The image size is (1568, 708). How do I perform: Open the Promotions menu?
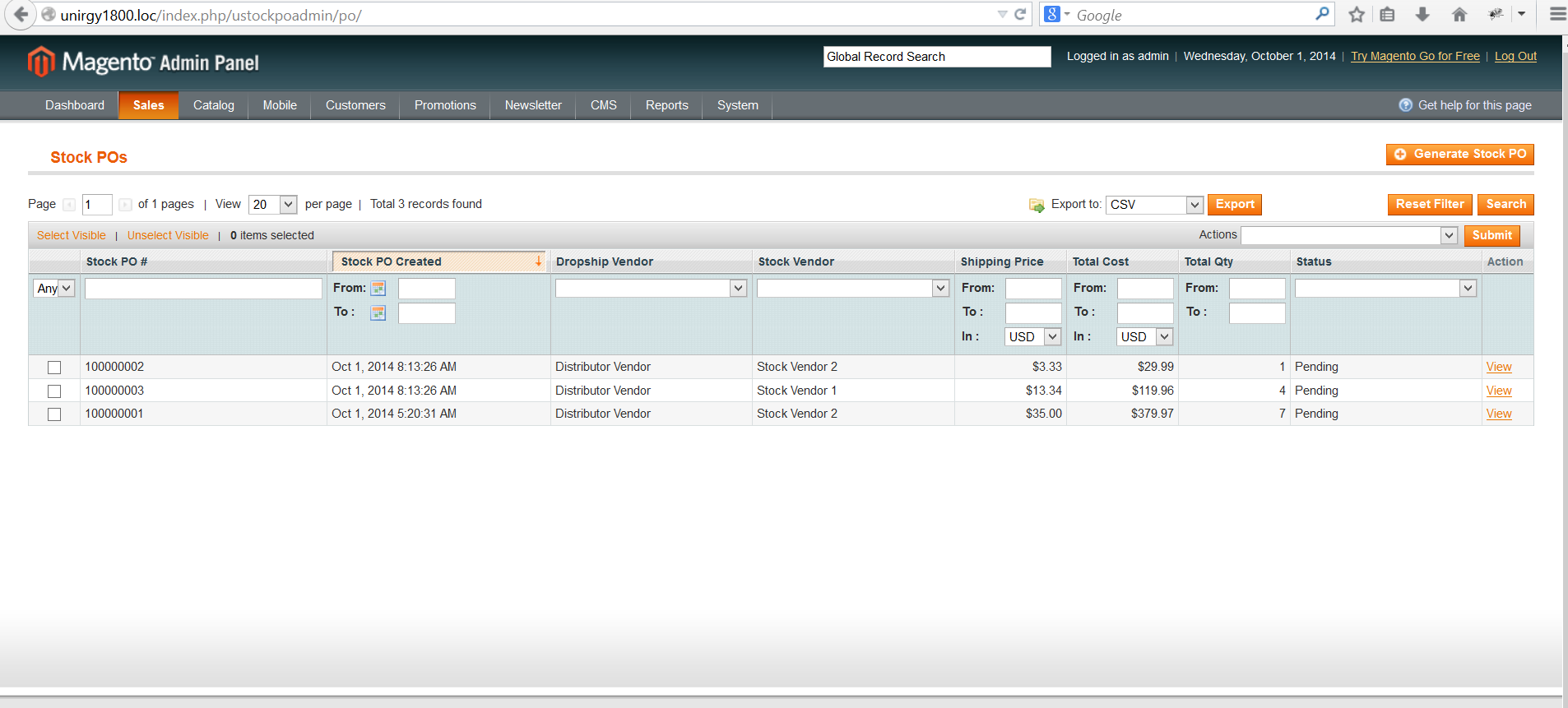[x=445, y=105]
